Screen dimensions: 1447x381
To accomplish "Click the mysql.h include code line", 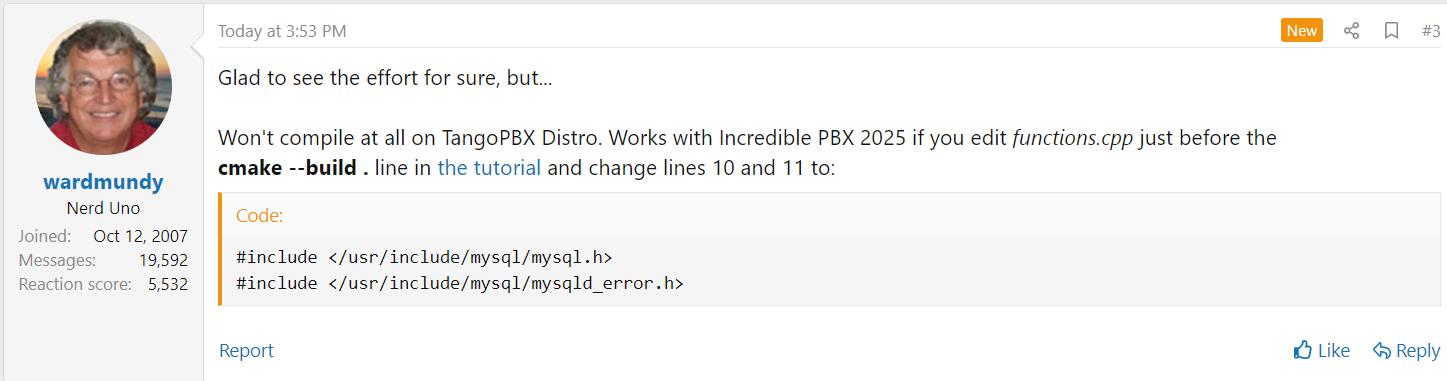I will click(x=424, y=257).
